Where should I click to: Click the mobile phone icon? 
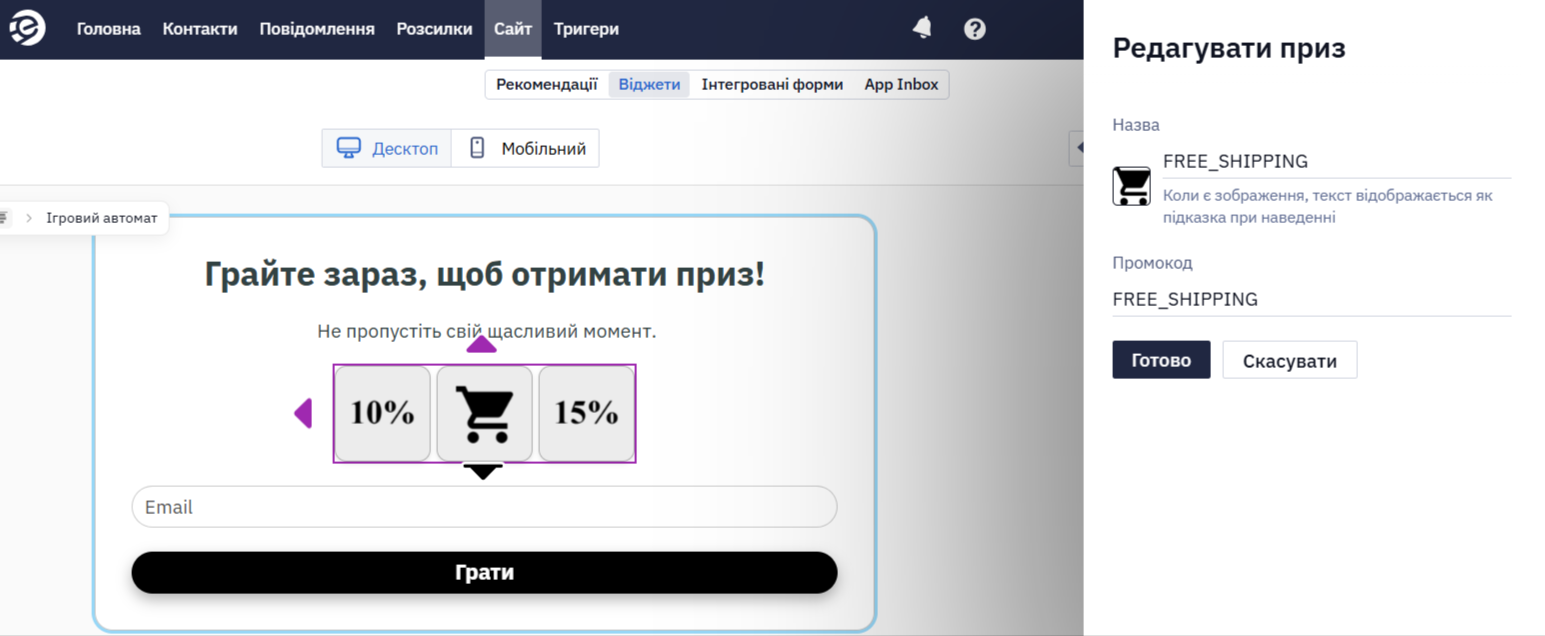point(477,148)
